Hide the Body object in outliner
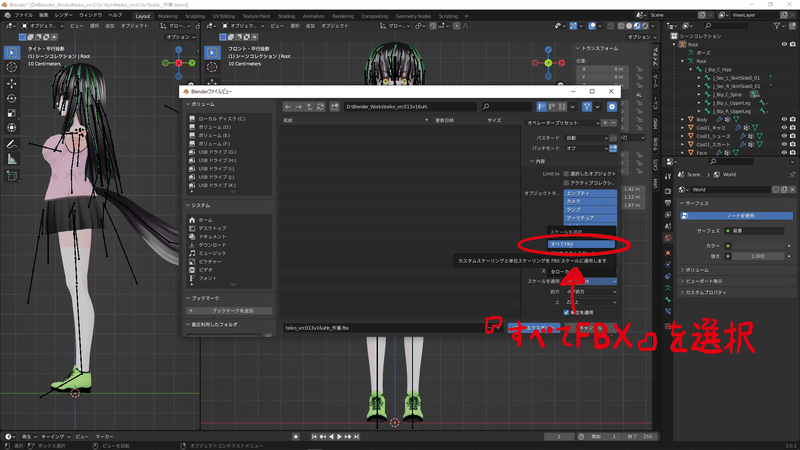The width and height of the screenshot is (800, 450). click(x=784, y=119)
